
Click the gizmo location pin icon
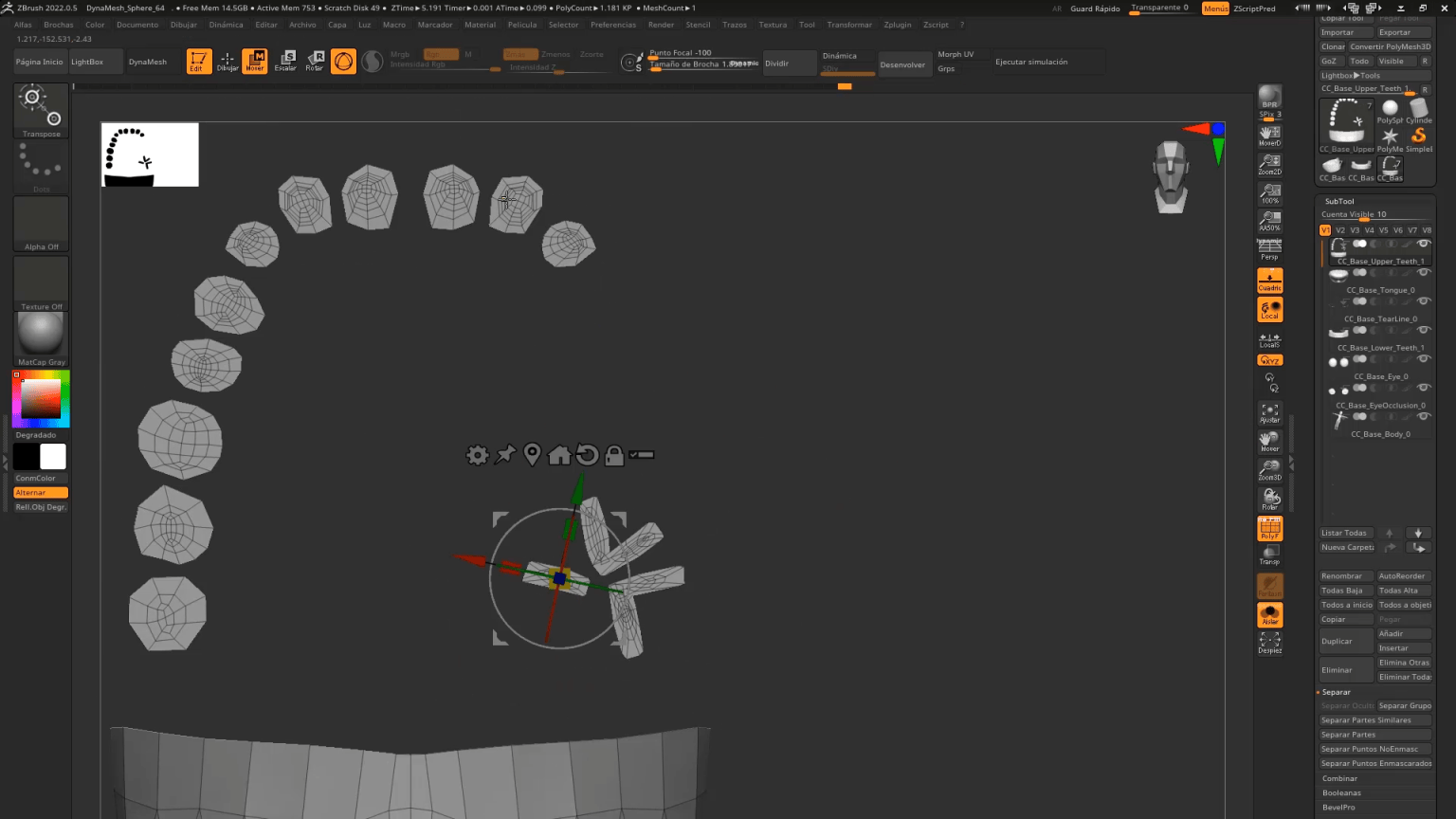[532, 455]
